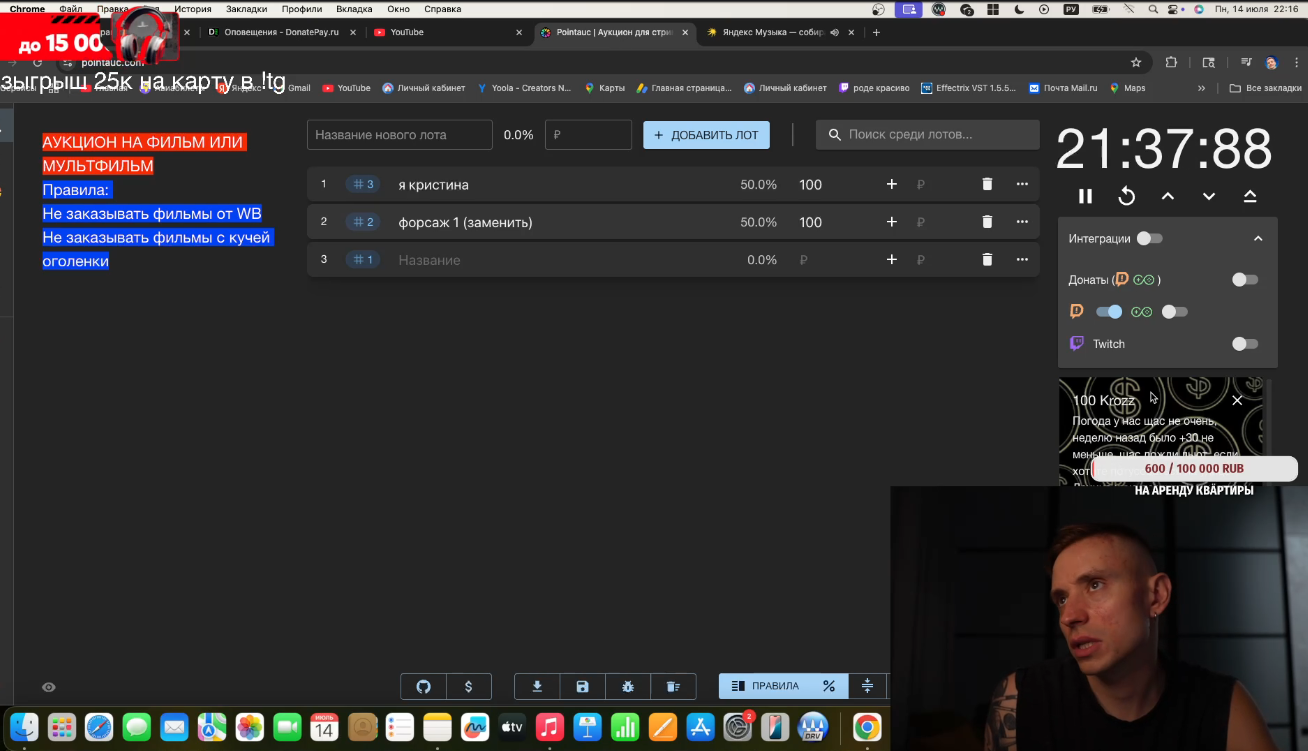The width and height of the screenshot is (1308, 751).
Task: Open the Effectrix VST bookmark
Action: 968,88
